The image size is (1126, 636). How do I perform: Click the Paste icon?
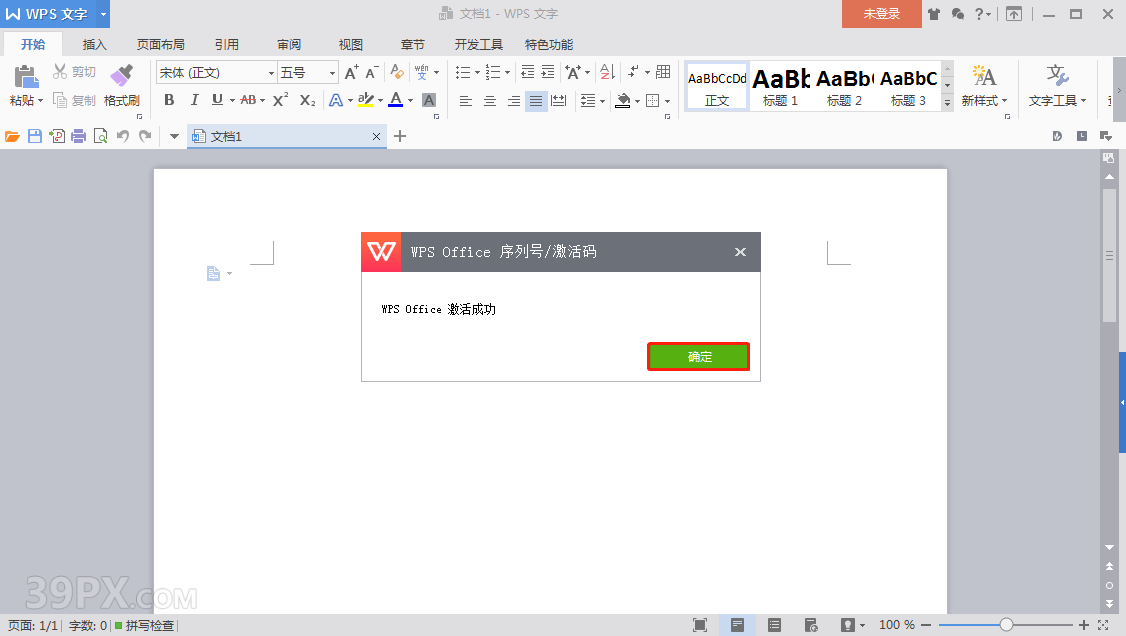coord(26,77)
